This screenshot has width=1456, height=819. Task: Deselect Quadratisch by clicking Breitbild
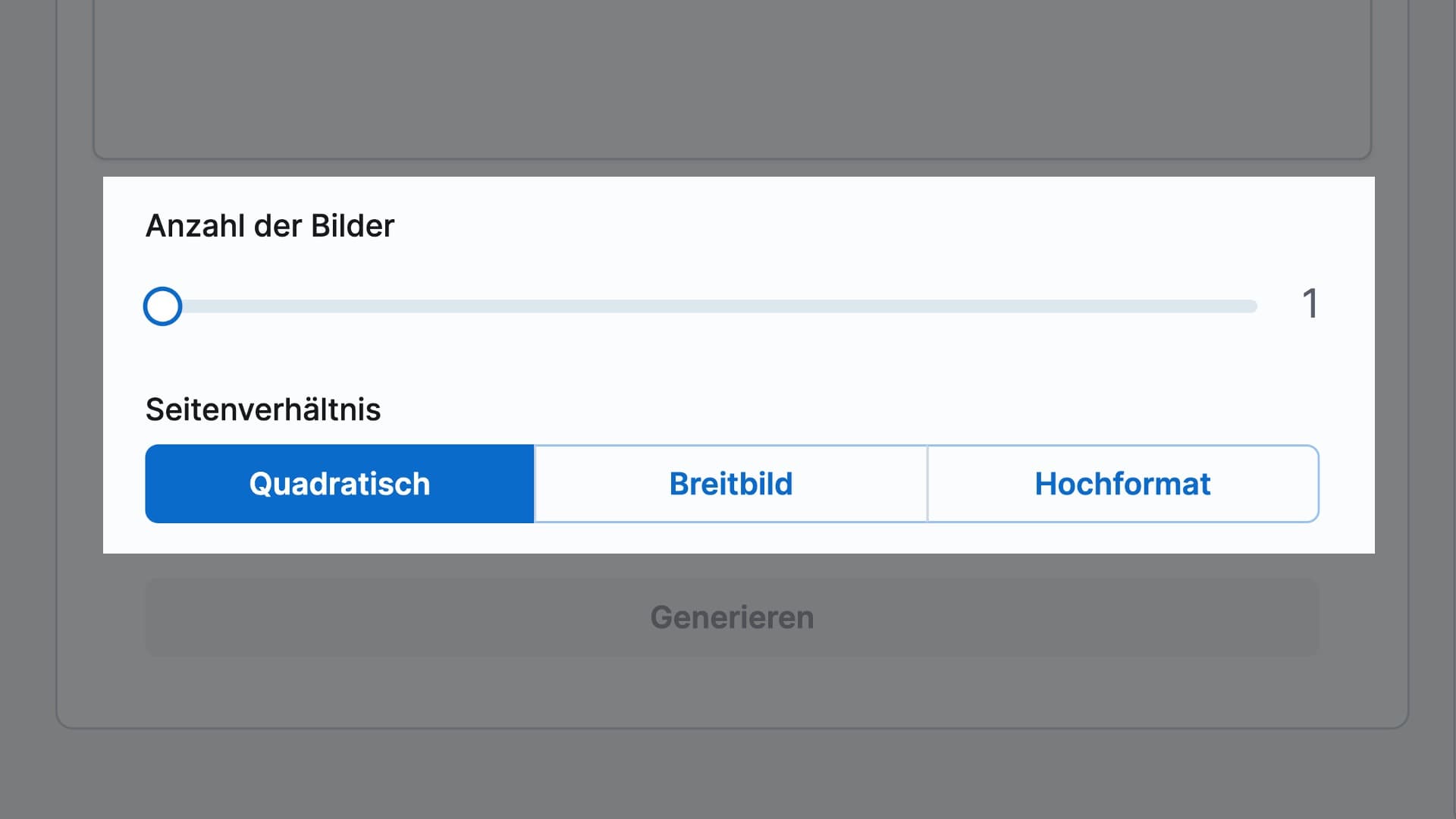tap(730, 483)
